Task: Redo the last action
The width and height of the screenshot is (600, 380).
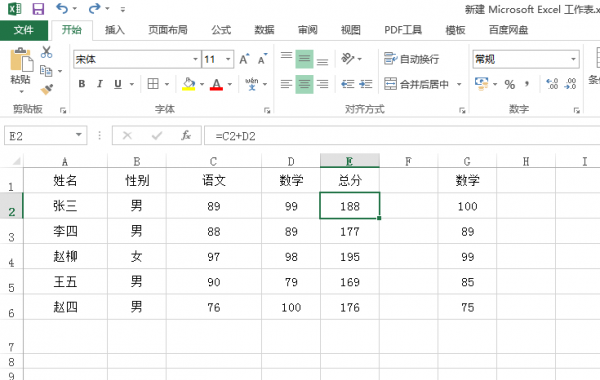Action: pyautogui.click(x=94, y=8)
